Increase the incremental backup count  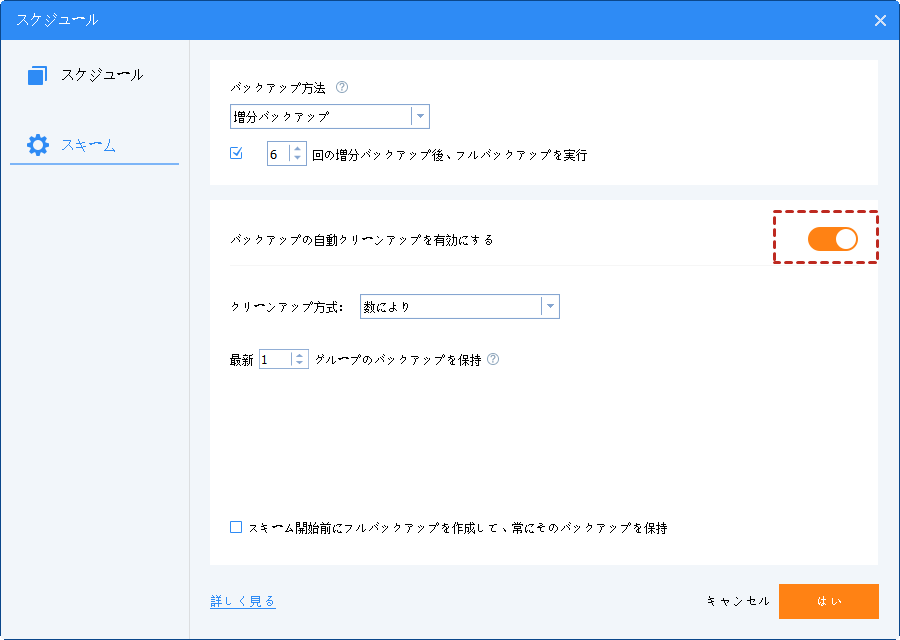point(297,150)
